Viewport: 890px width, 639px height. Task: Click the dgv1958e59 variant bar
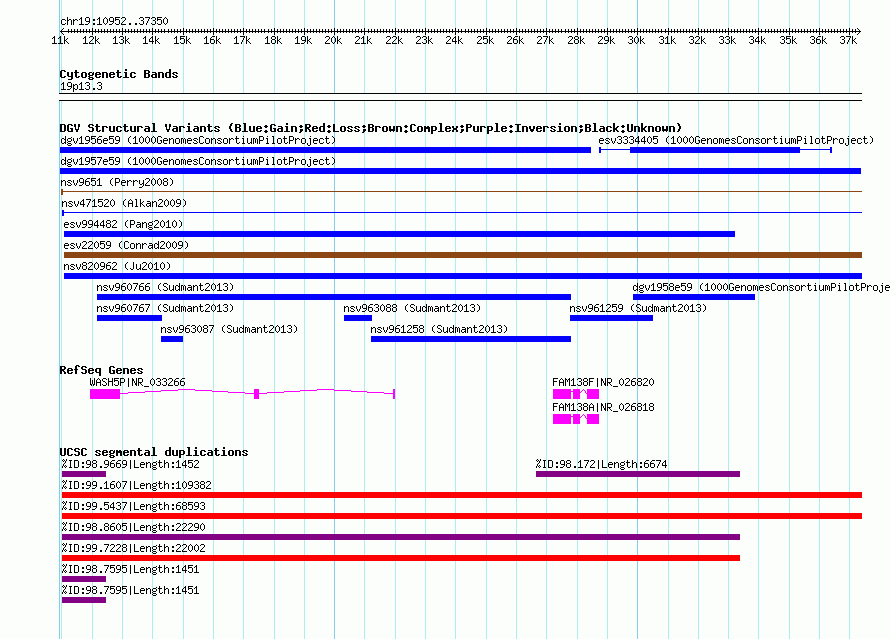(x=694, y=297)
